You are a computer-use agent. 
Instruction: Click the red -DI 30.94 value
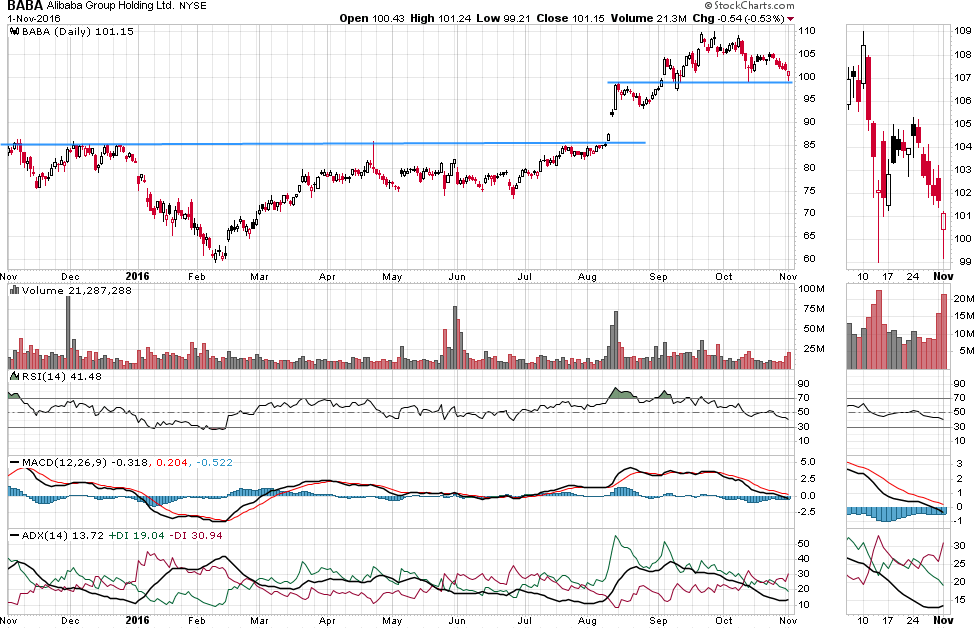pos(196,535)
